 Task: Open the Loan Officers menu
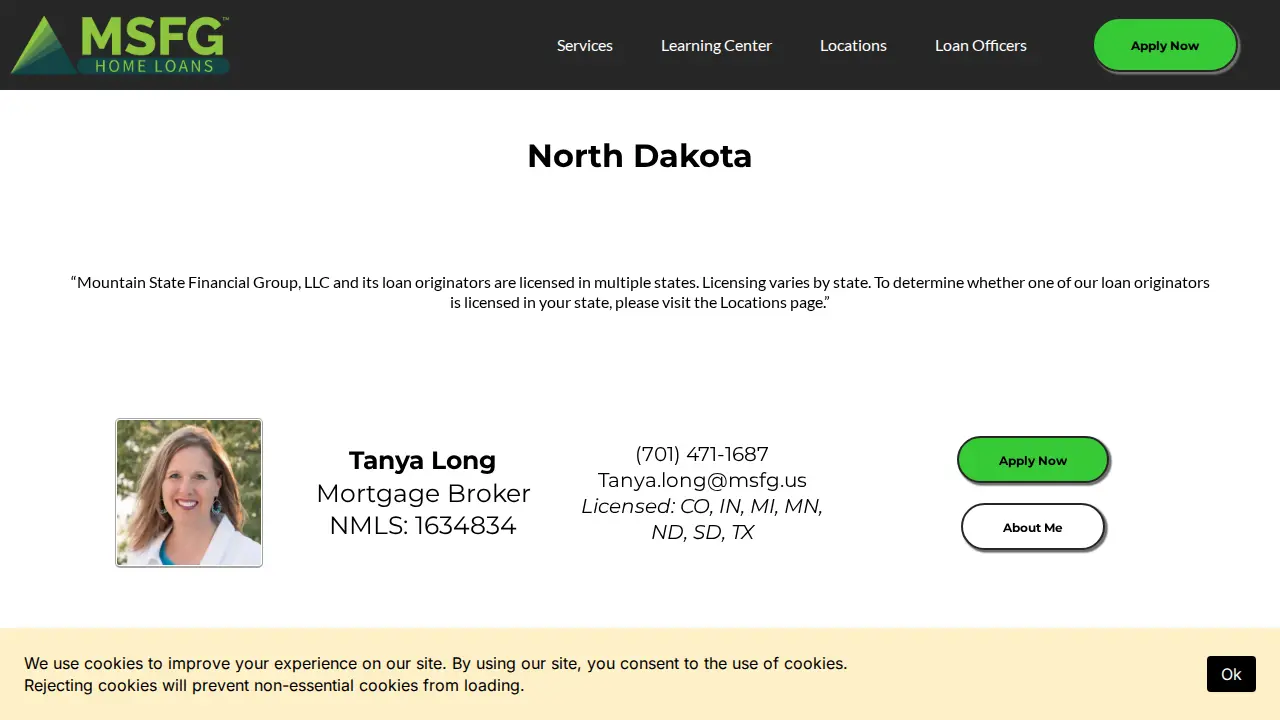tap(981, 45)
